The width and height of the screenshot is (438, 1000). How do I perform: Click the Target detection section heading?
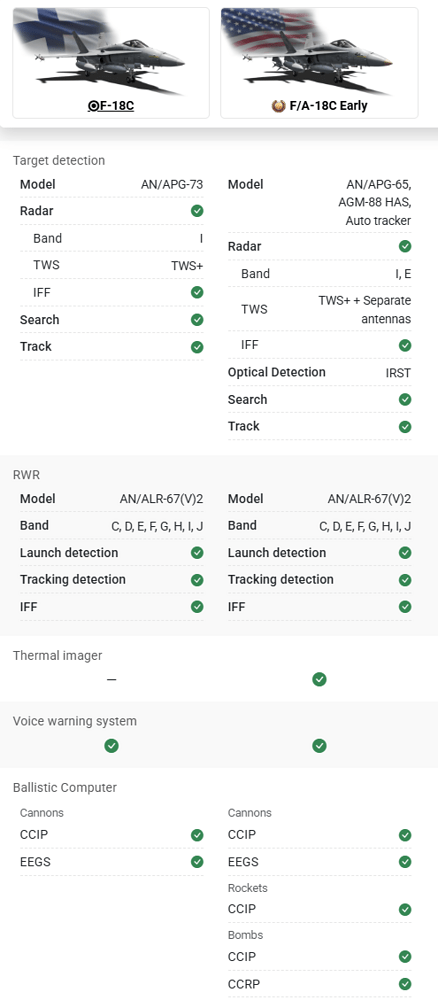pyautogui.click(x=59, y=161)
